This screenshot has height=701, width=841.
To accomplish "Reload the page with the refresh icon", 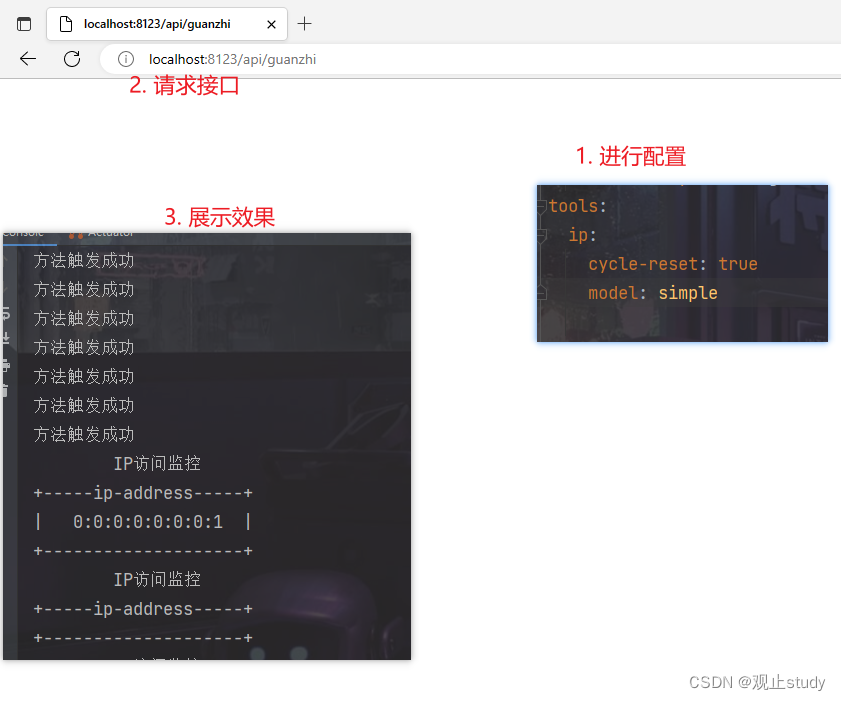I will [x=71, y=58].
